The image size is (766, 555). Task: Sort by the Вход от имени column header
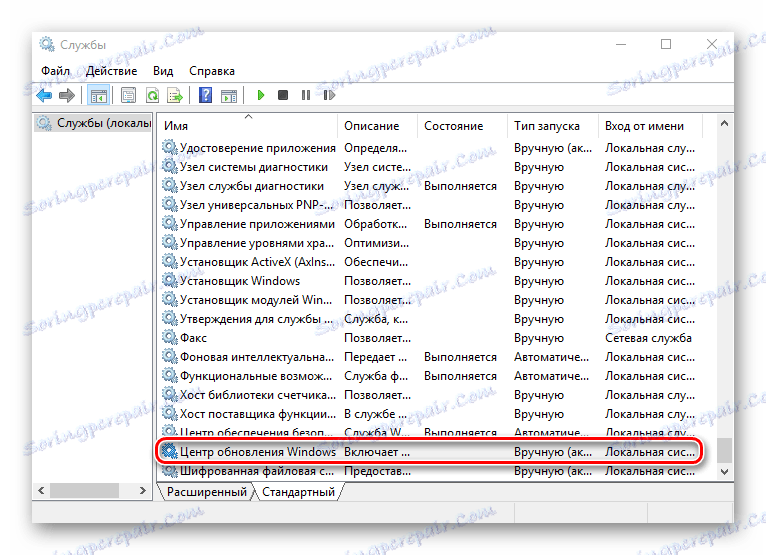(x=650, y=126)
